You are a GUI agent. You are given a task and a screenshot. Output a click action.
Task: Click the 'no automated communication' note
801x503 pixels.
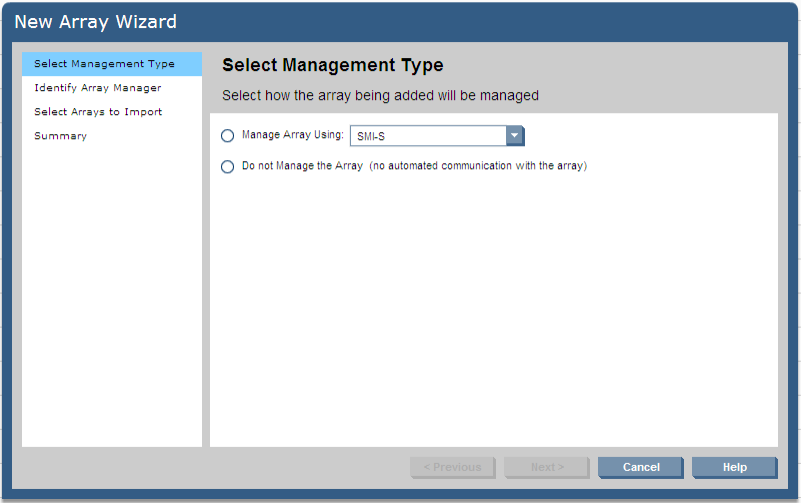click(478, 166)
